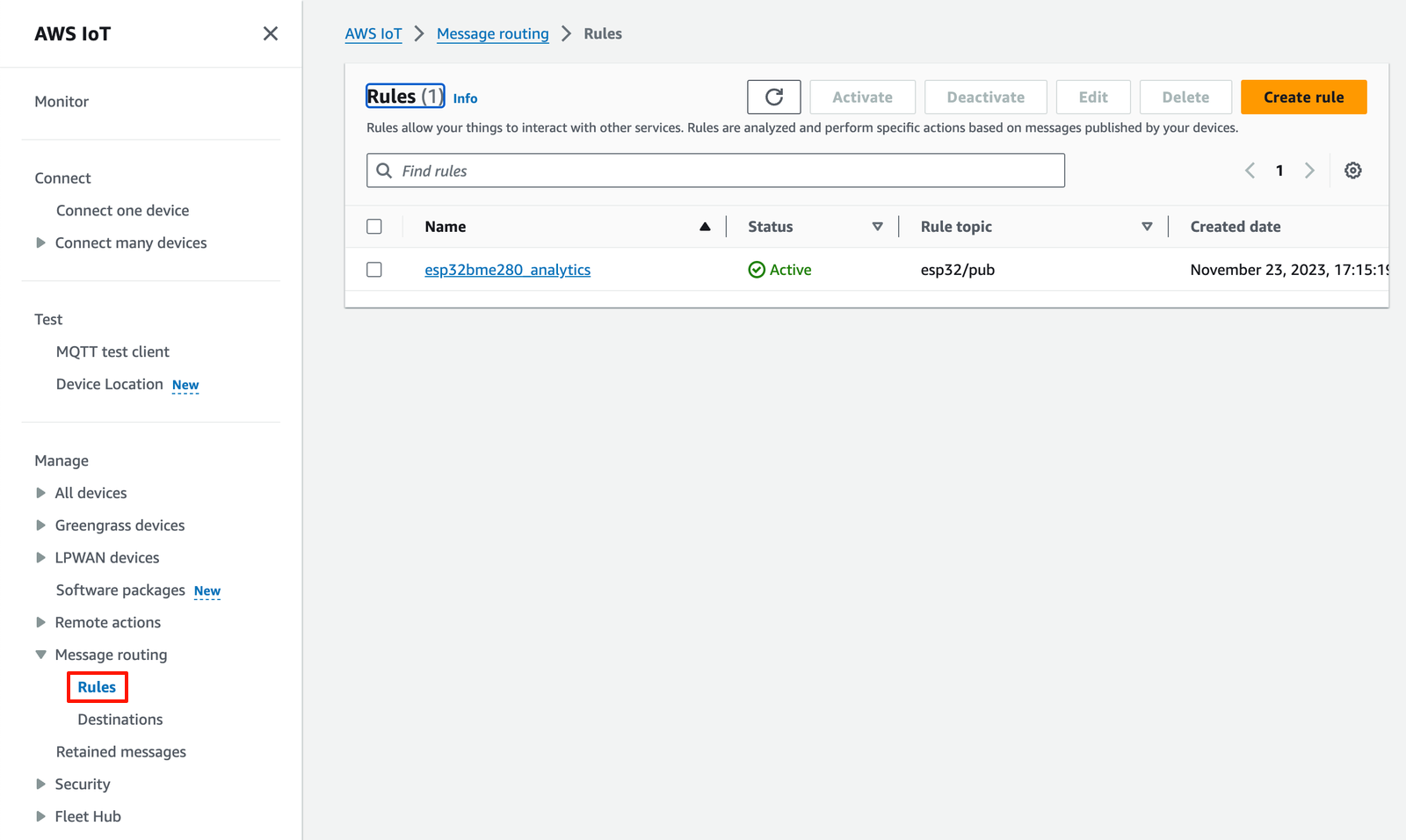This screenshot has width=1406, height=840.
Task: Expand Remote actions section
Action: [x=40, y=622]
